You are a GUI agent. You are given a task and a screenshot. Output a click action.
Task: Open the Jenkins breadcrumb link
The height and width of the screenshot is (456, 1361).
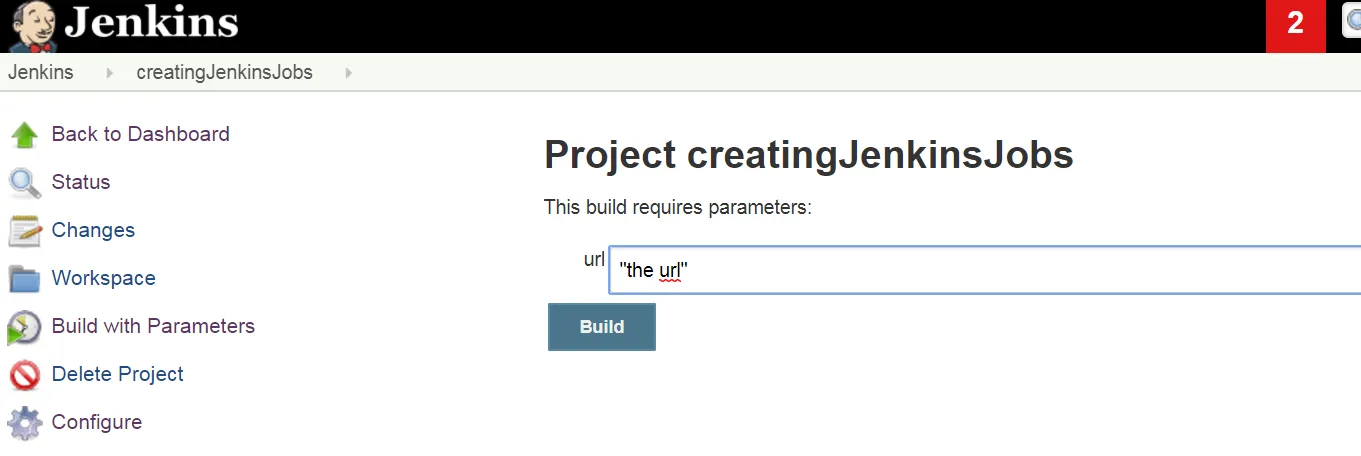click(x=40, y=73)
